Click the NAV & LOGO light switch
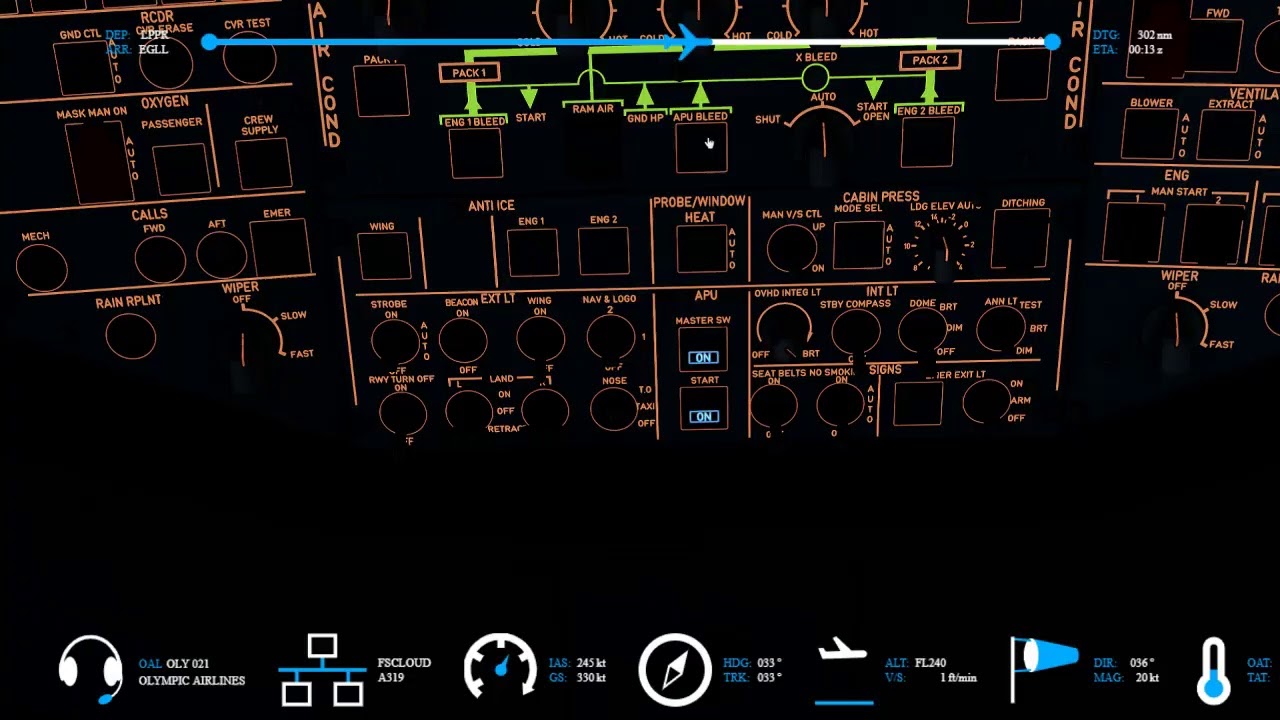 point(611,338)
